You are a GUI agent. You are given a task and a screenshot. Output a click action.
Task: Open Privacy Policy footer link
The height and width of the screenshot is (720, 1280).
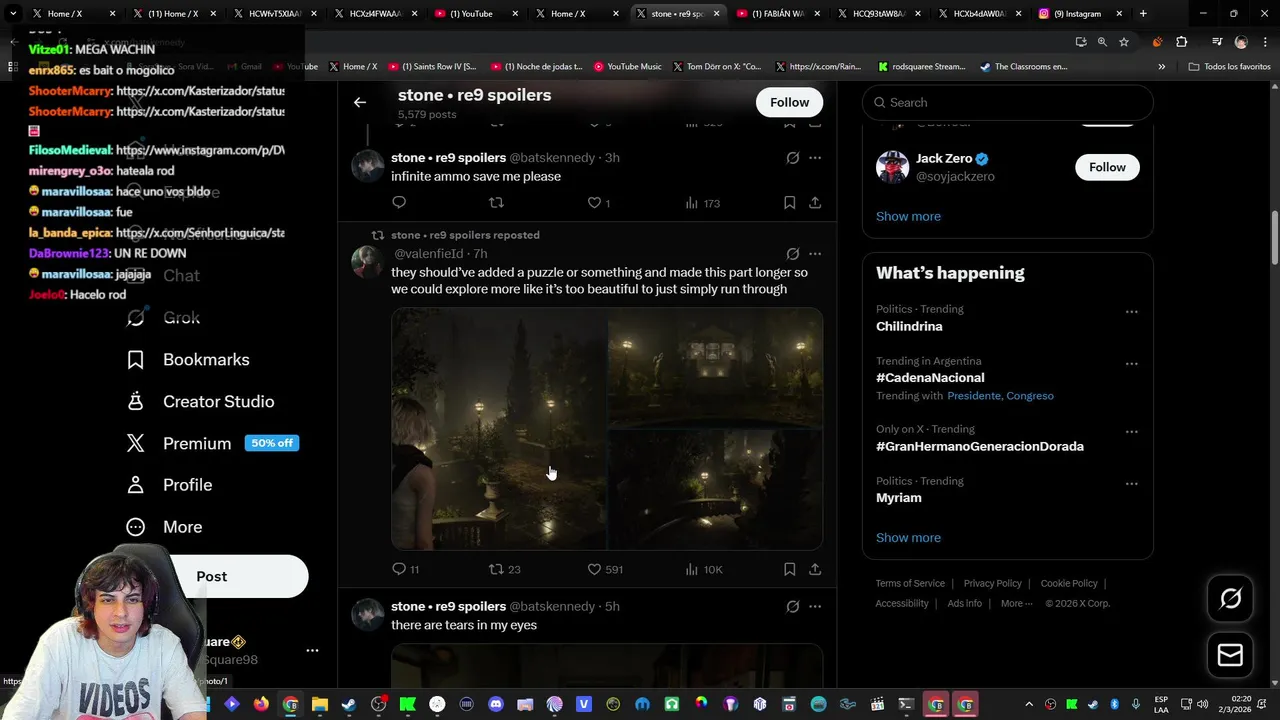point(992,583)
